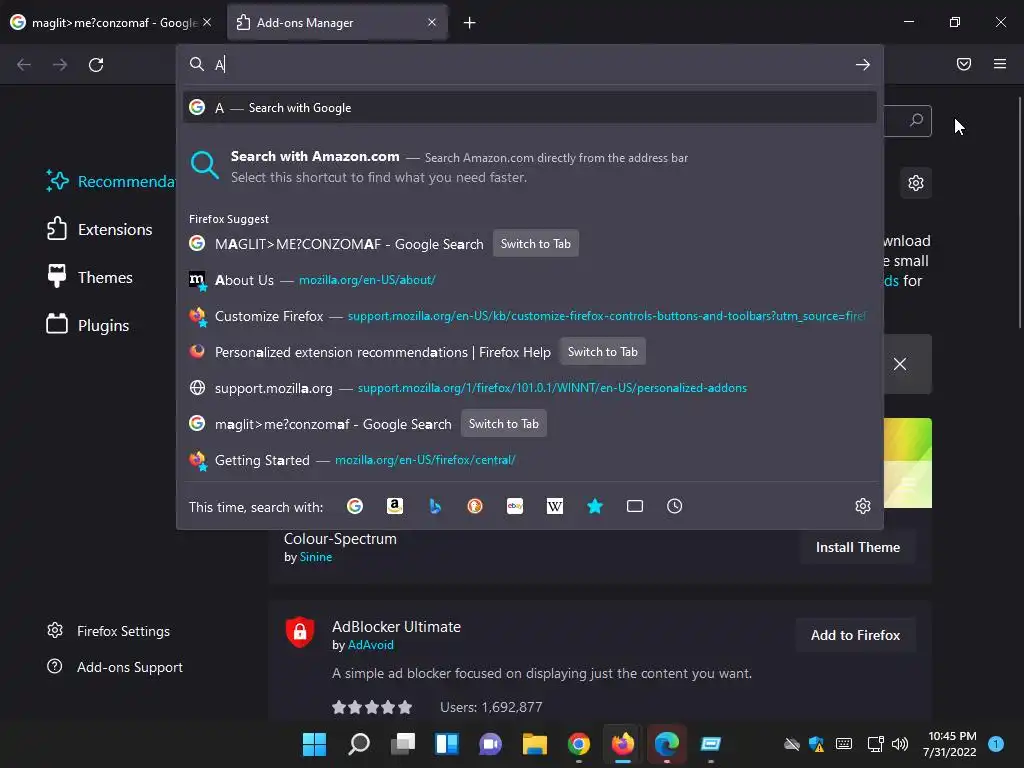Open the Windows Start menu
1024x768 pixels.
(314, 744)
